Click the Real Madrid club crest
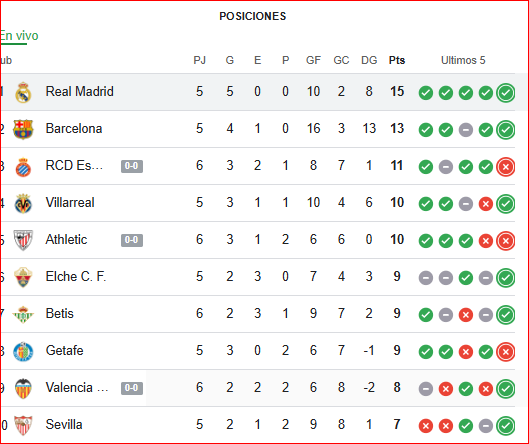The image size is (529, 444). [x=23, y=92]
